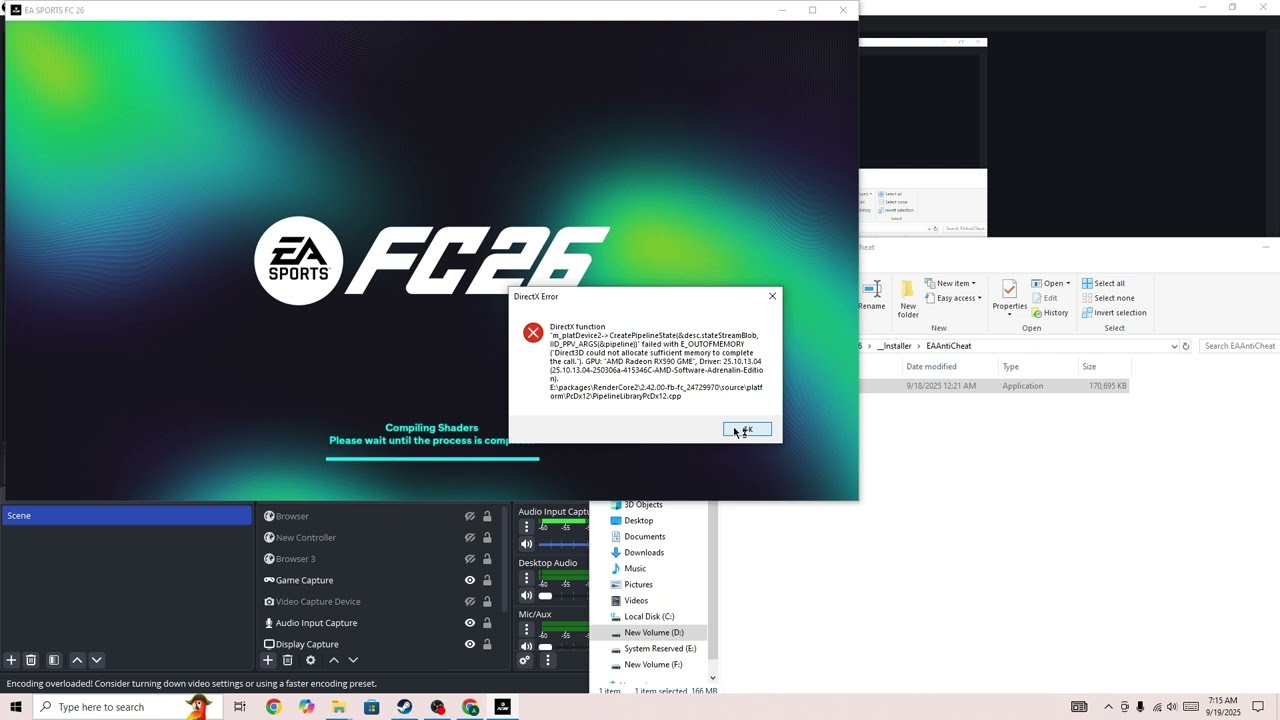Image resolution: width=1280 pixels, height=720 pixels.
Task: Remove the selected scene with the trash icon
Action: [31, 660]
